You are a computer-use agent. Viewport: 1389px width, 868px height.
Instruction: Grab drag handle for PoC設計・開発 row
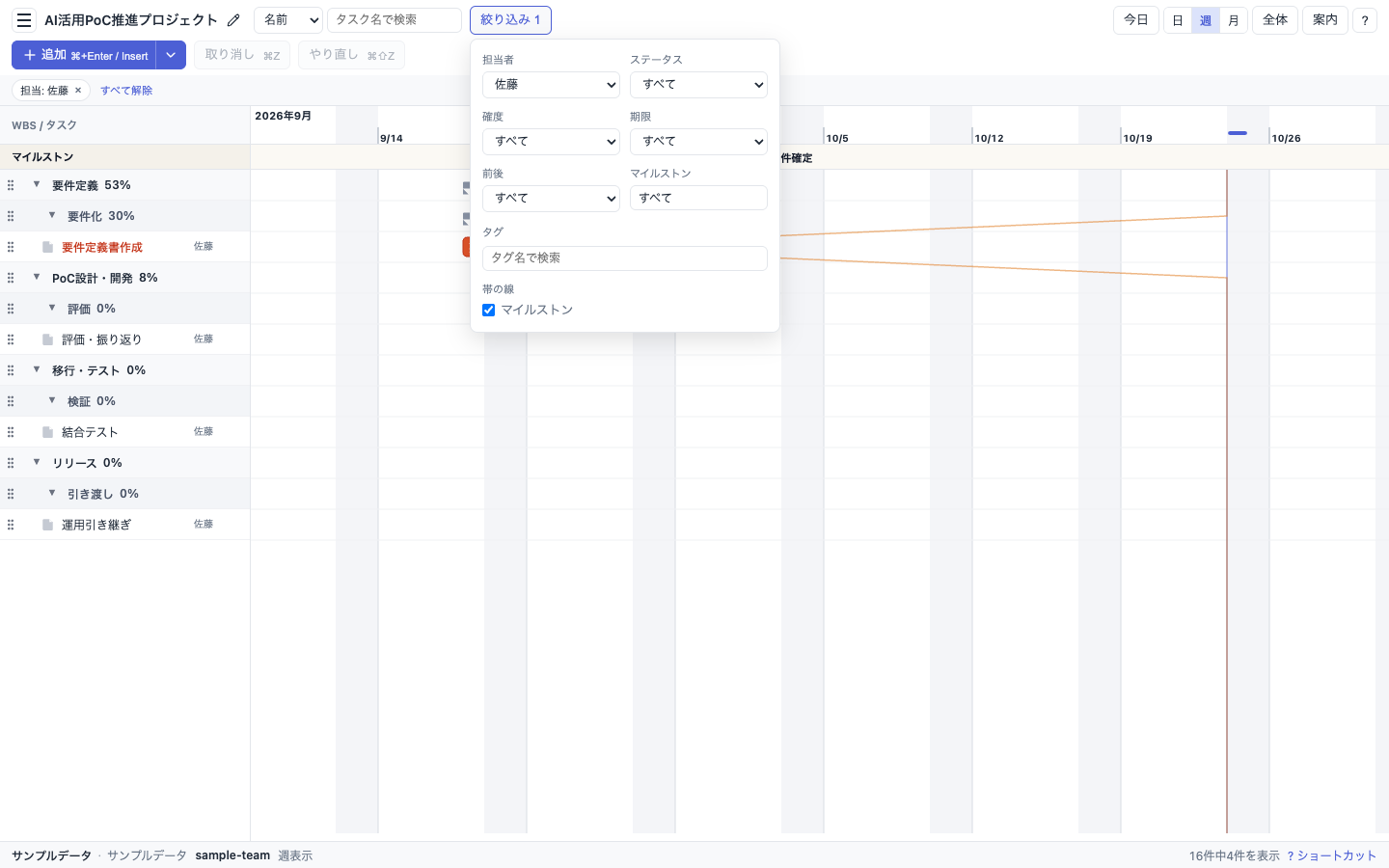tap(11, 278)
